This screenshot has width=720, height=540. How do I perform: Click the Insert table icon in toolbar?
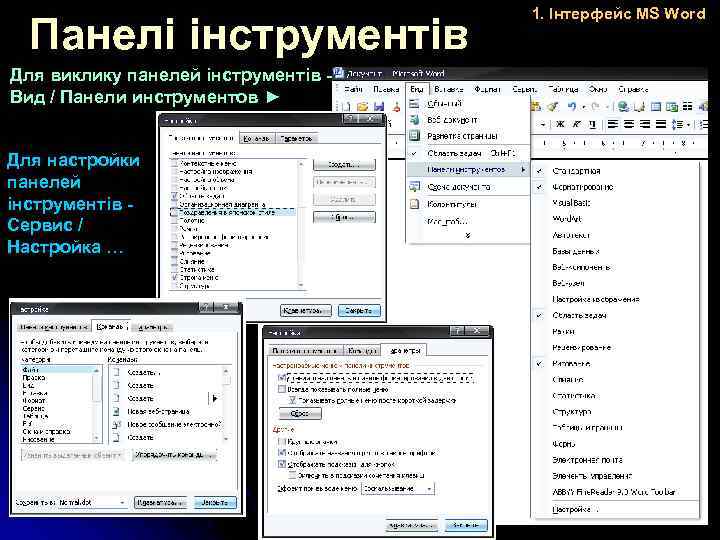pyautogui.click(x=656, y=107)
